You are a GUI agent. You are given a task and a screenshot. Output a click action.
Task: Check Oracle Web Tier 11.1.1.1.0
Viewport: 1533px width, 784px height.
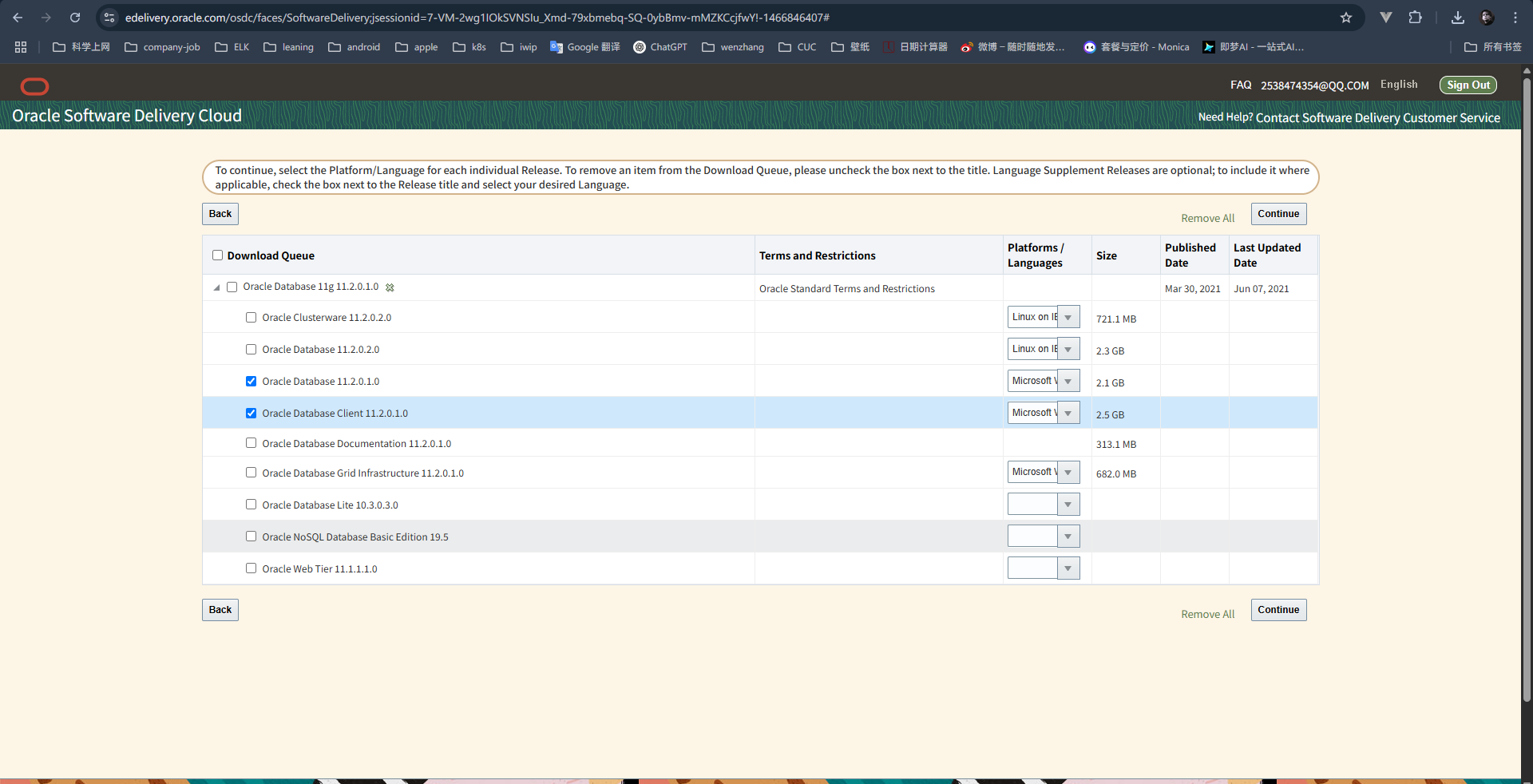[x=251, y=568]
